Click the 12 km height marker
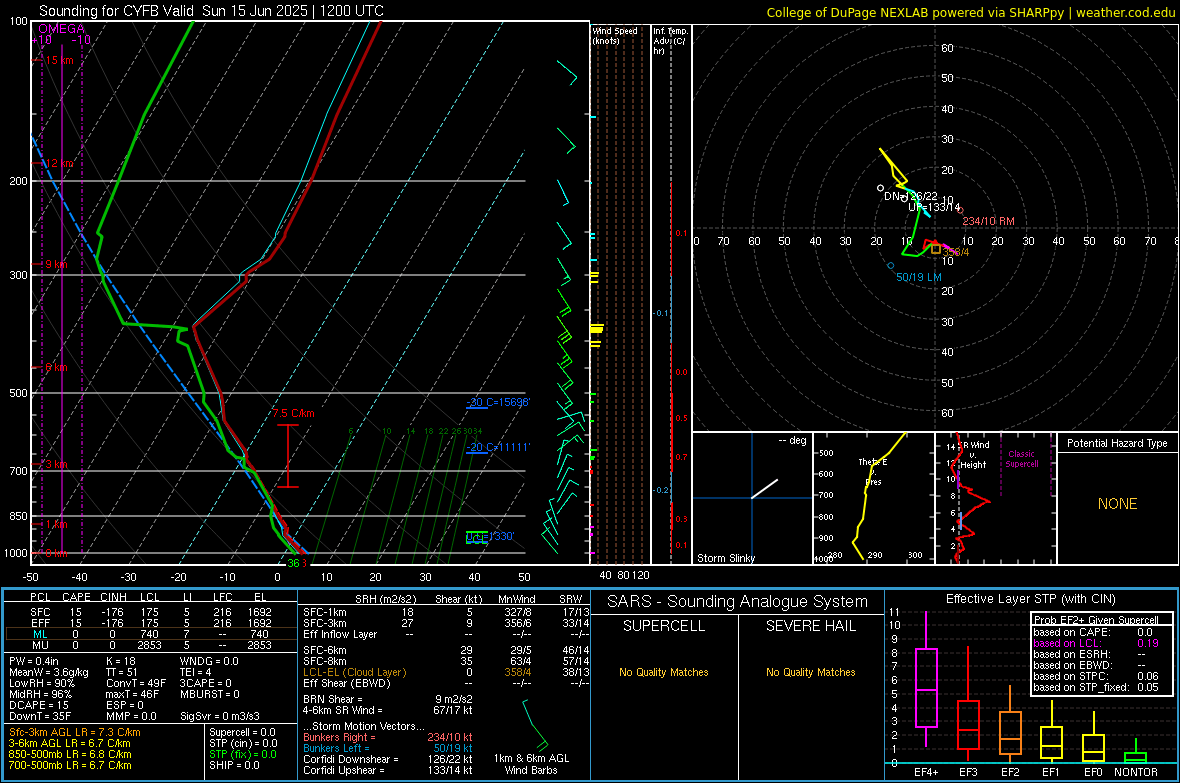This screenshot has width=1180, height=783. coord(59,163)
